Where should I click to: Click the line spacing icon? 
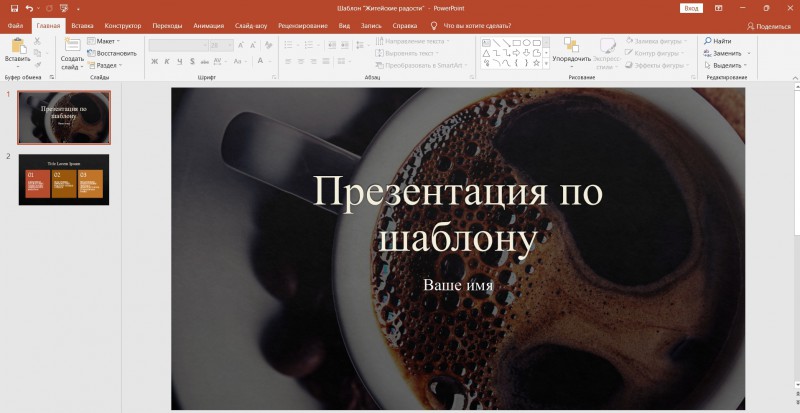[362, 45]
